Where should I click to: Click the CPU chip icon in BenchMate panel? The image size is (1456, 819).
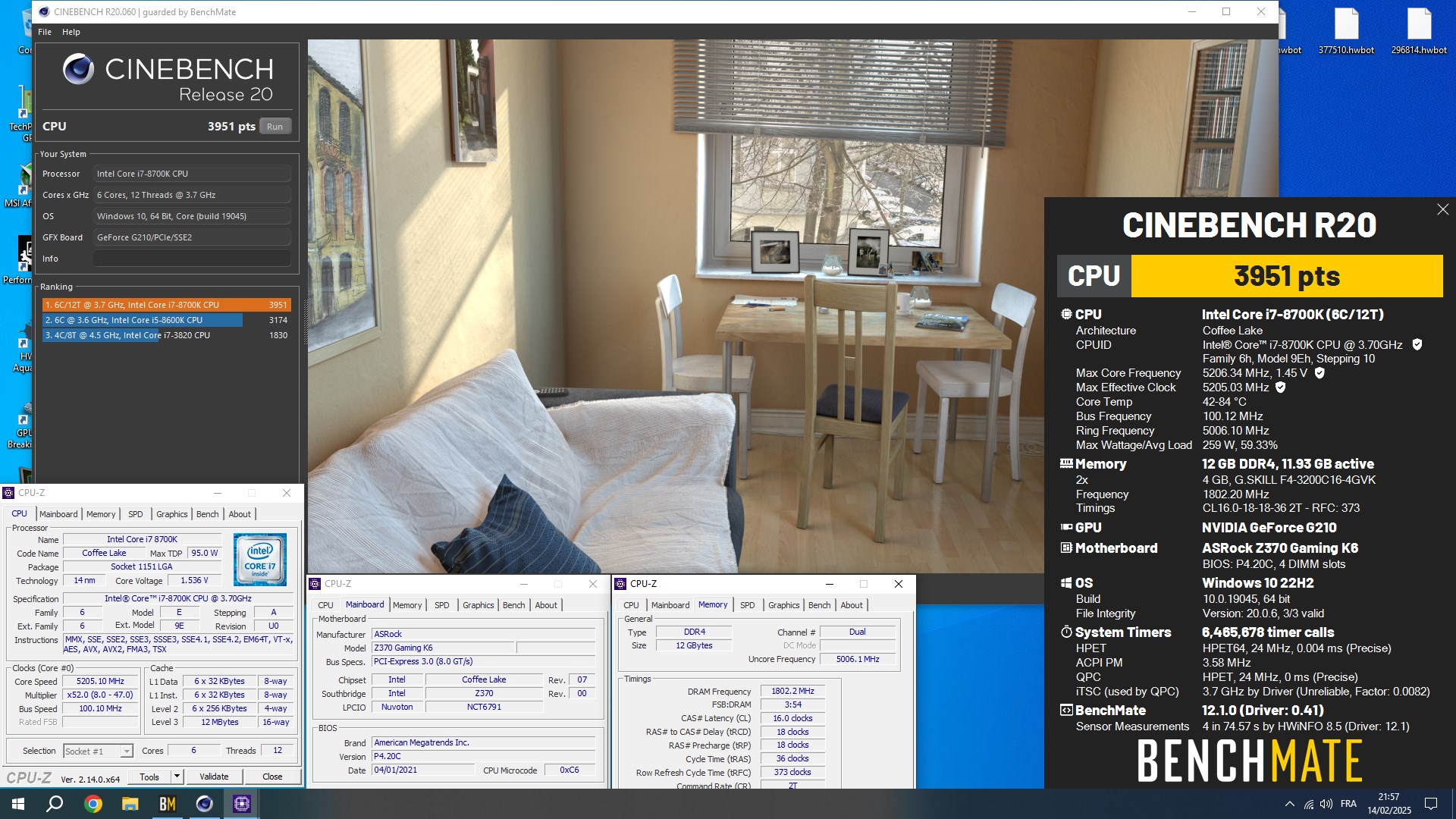pyautogui.click(x=1066, y=314)
